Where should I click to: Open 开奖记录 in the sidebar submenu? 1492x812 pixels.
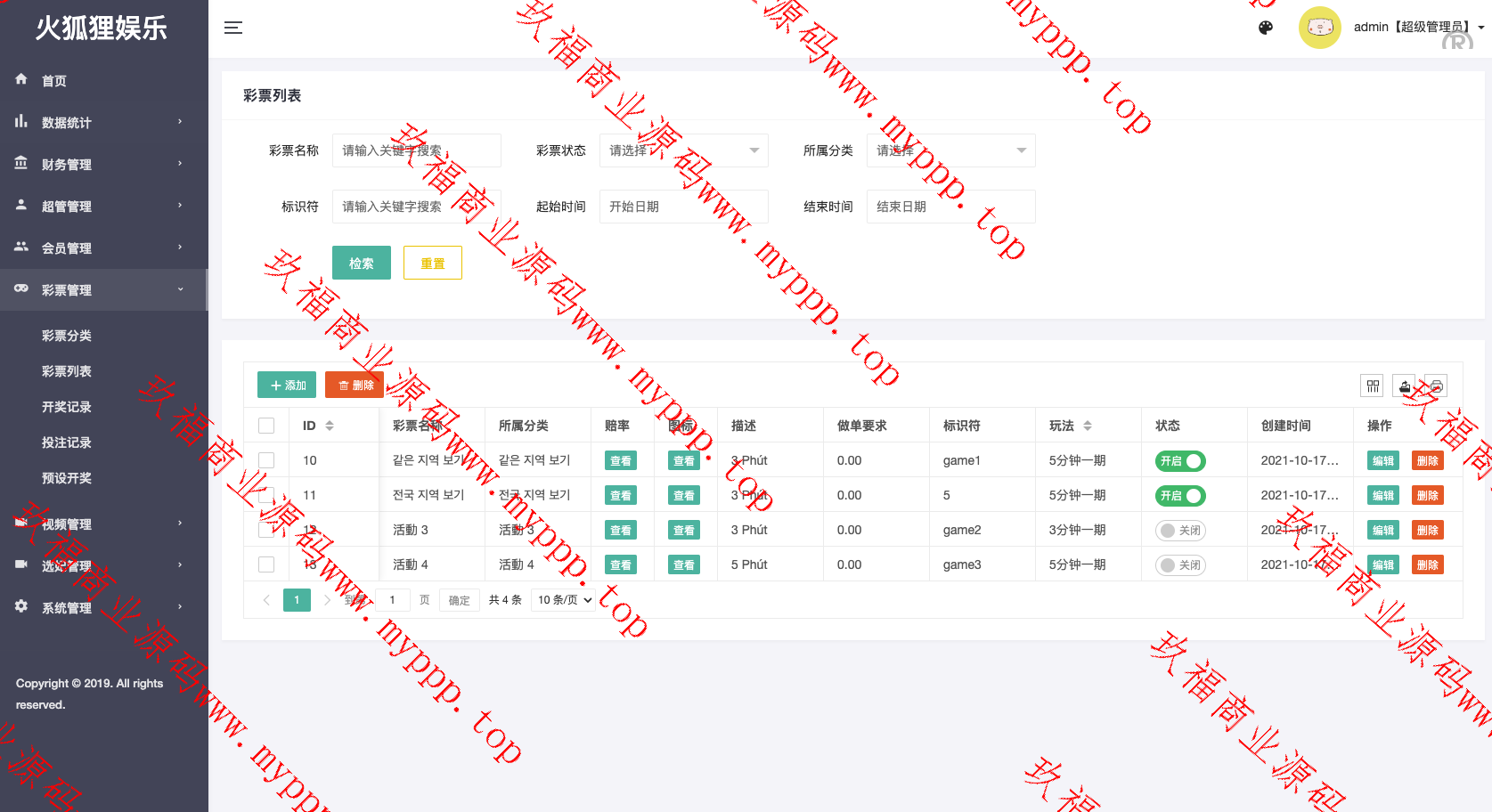click(x=67, y=407)
